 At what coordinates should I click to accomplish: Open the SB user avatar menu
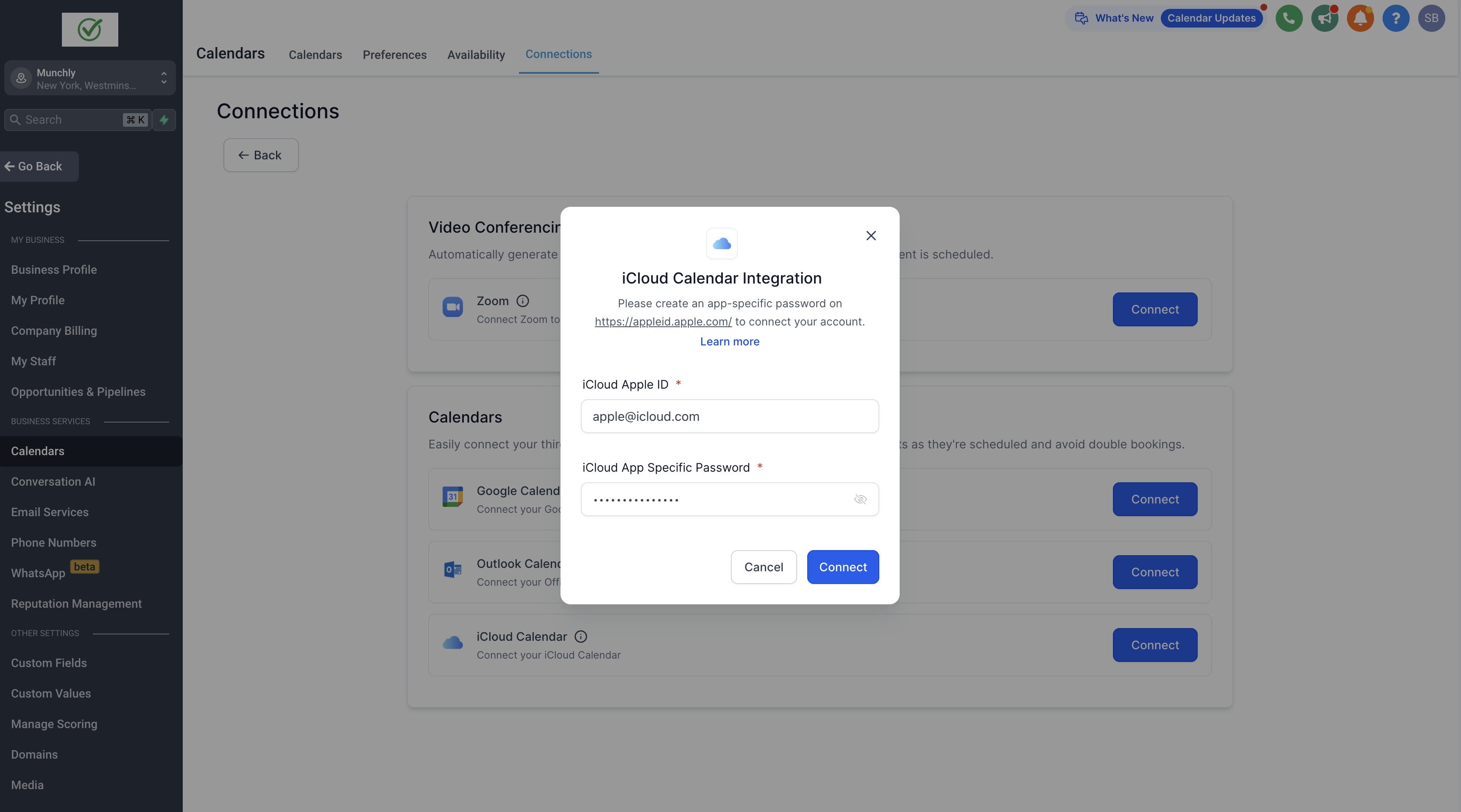[1431, 18]
